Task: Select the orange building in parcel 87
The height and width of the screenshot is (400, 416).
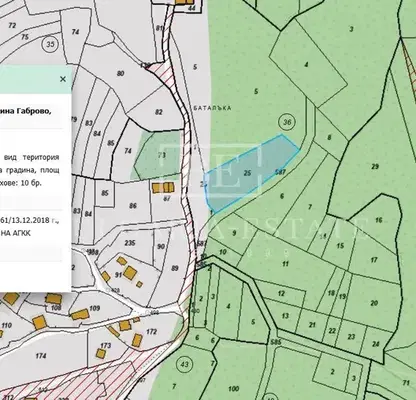Action: [163, 188]
